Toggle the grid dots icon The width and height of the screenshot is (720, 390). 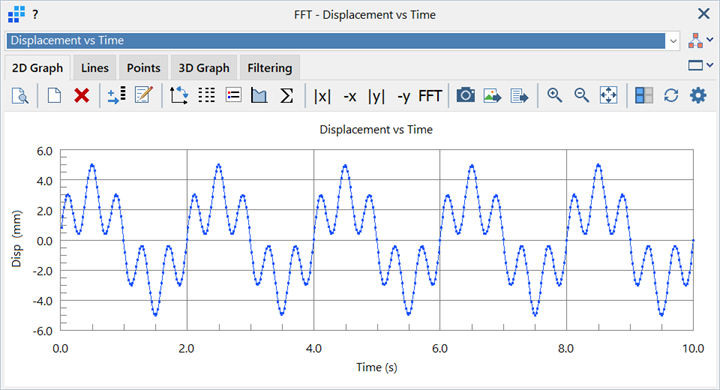207,96
